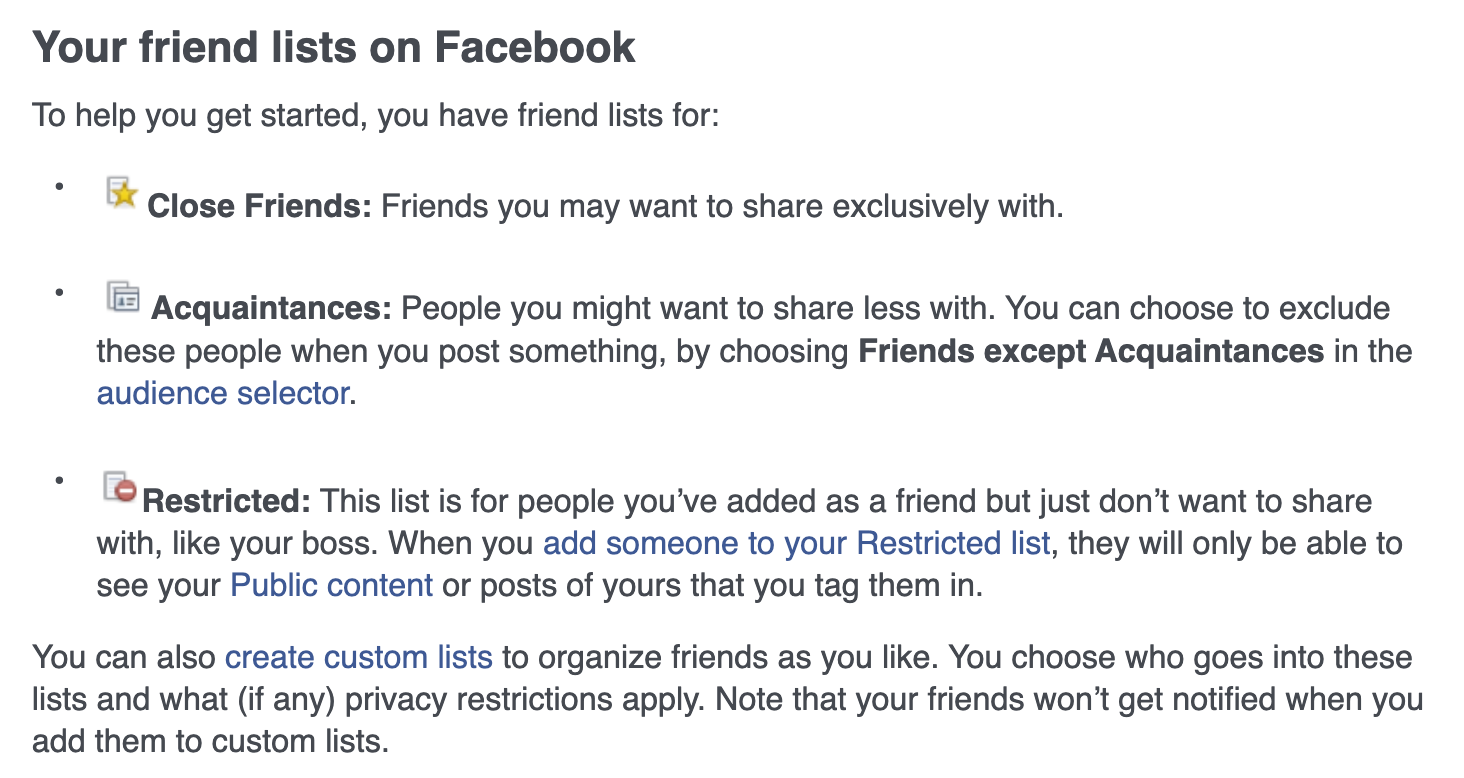Follow the add someone to your Restricted list link
Screen dimensions: 1464x778
coord(796,543)
